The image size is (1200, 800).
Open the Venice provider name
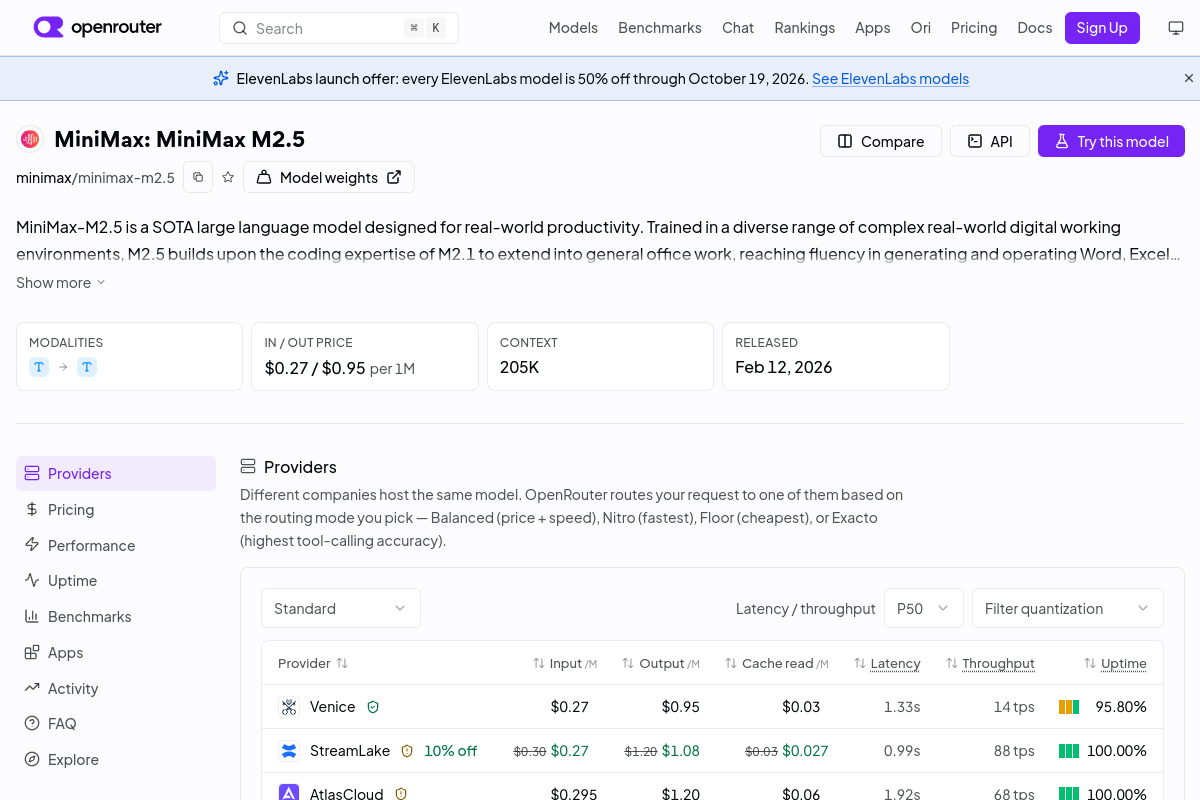[x=333, y=707]
